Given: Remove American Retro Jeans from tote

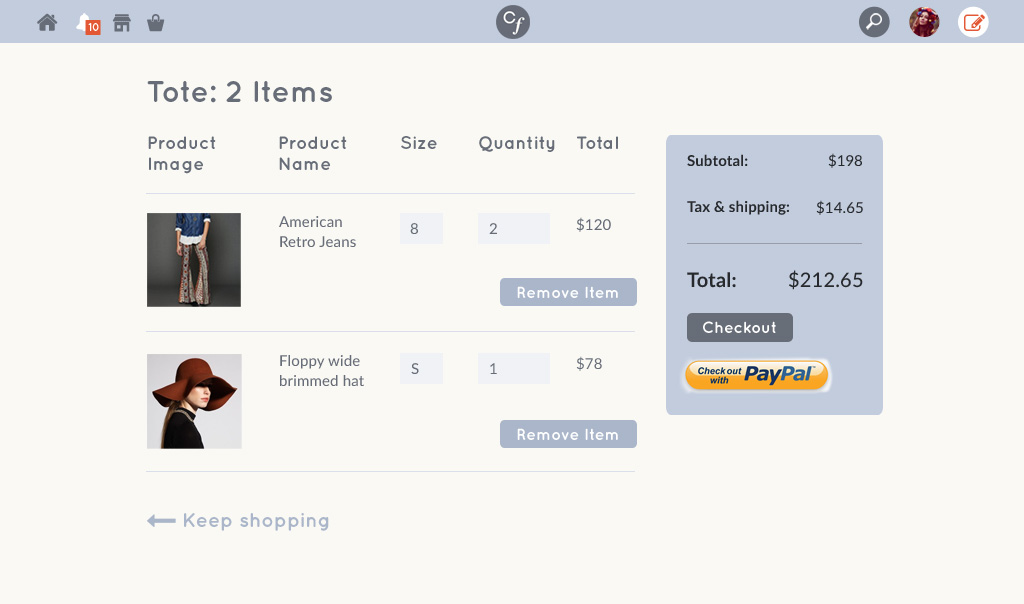Looking at the screenshot, I should coord(568,292).
